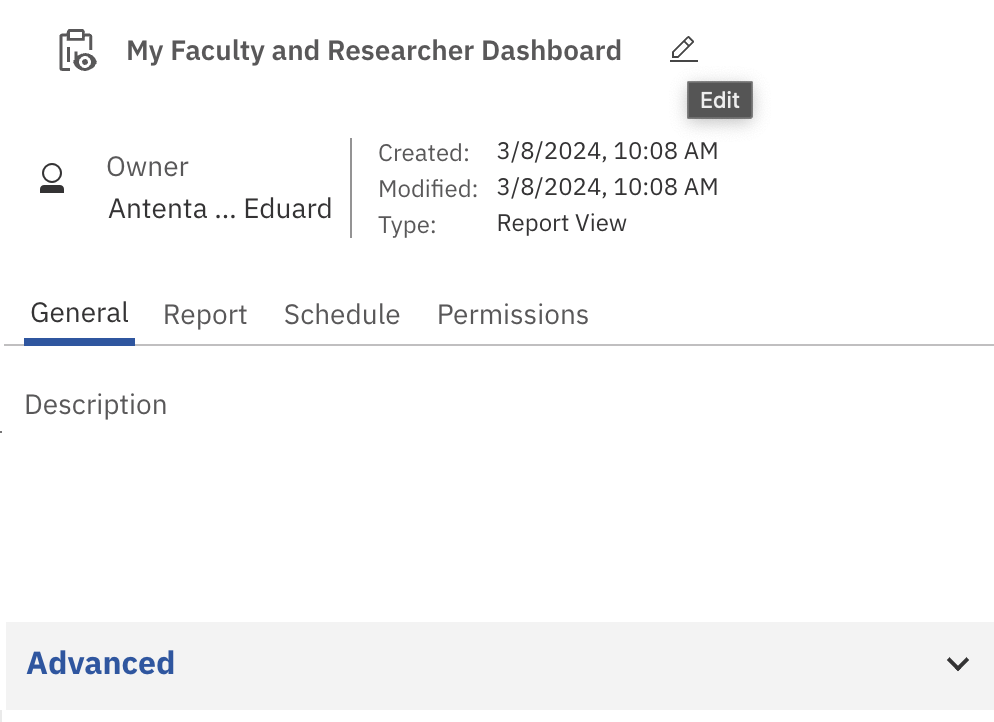
Task: Click the pencil Edit icon beside title
Action: [x=683, y=49]
